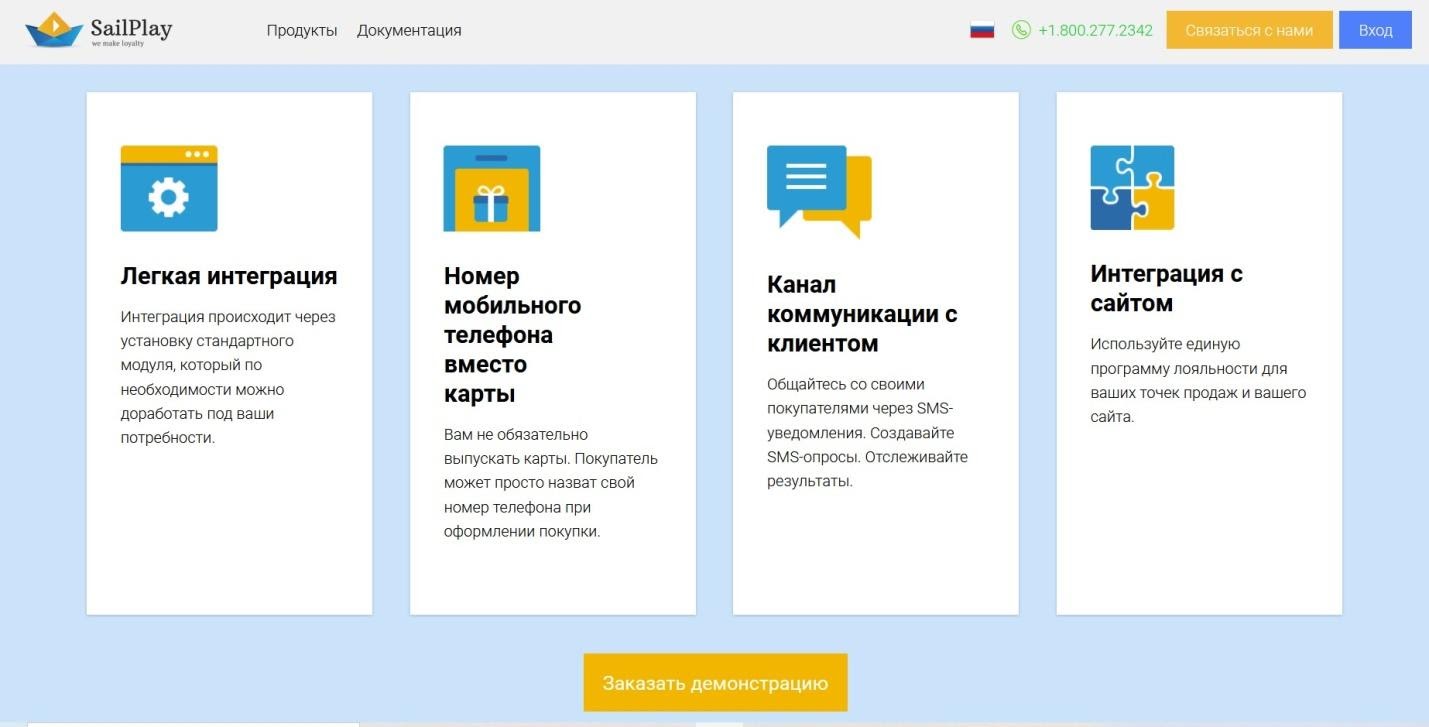Click the puzzle pieces site integration icon
This screenshot has width=1429, height=727.
click(x=1132, y=188)
